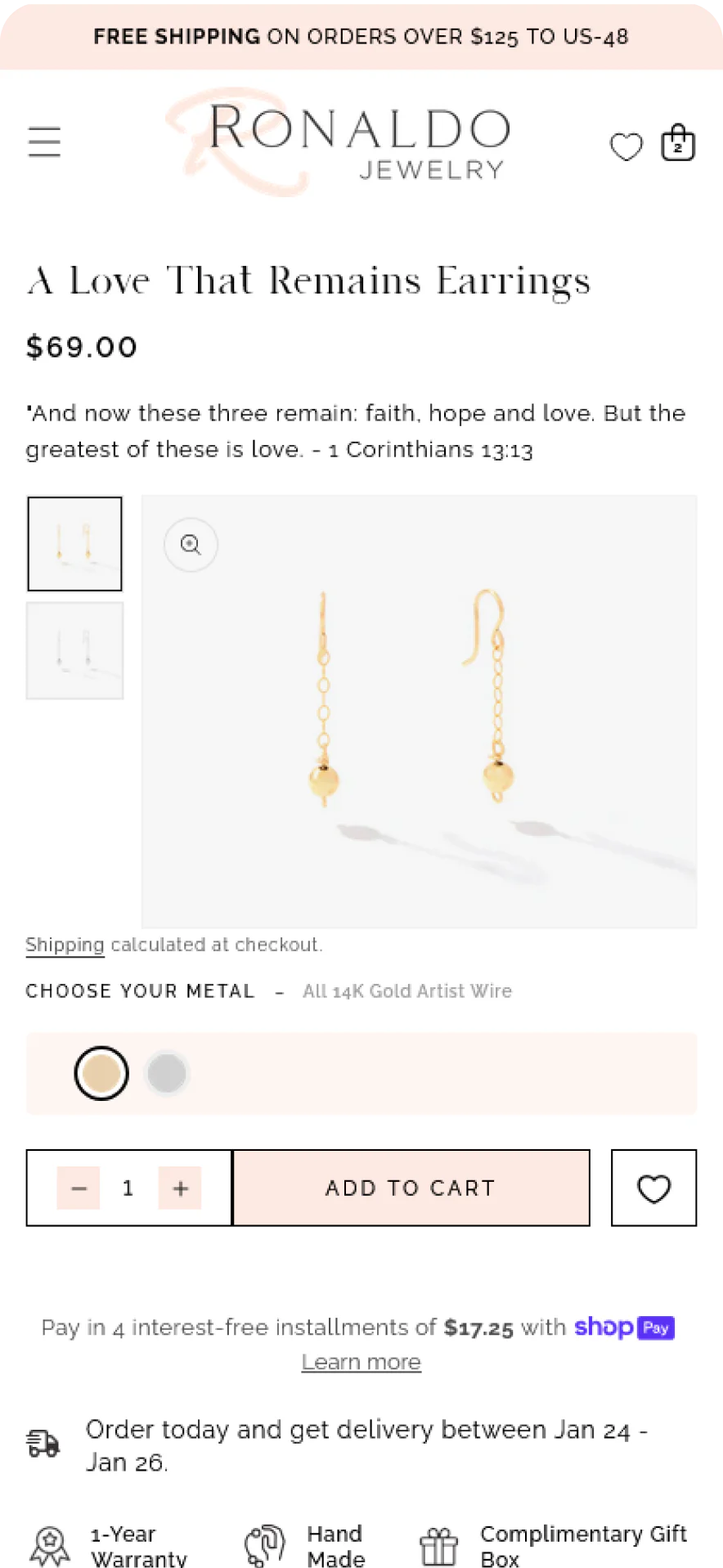Add earrings to wishlist via heart button

coord(653,1188)
